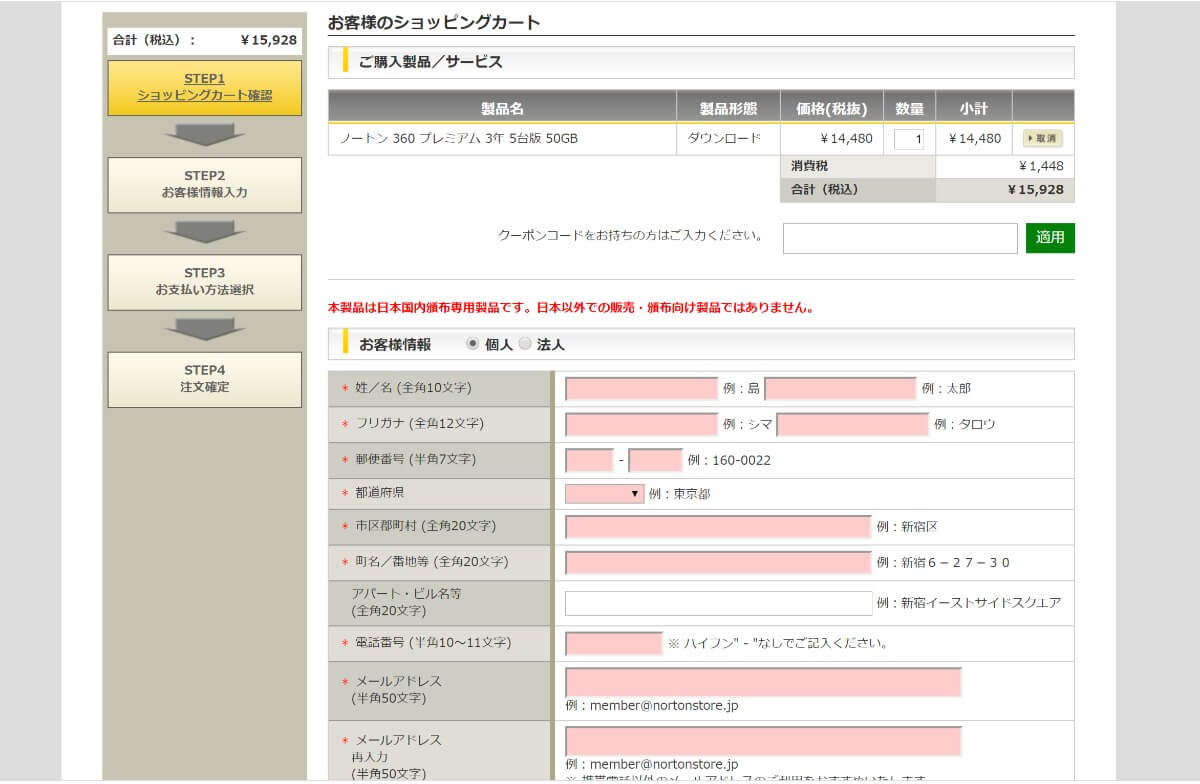Click the example text 例:160-0022
Screen dimensions: 1200x784
click(x=729, y=461)
